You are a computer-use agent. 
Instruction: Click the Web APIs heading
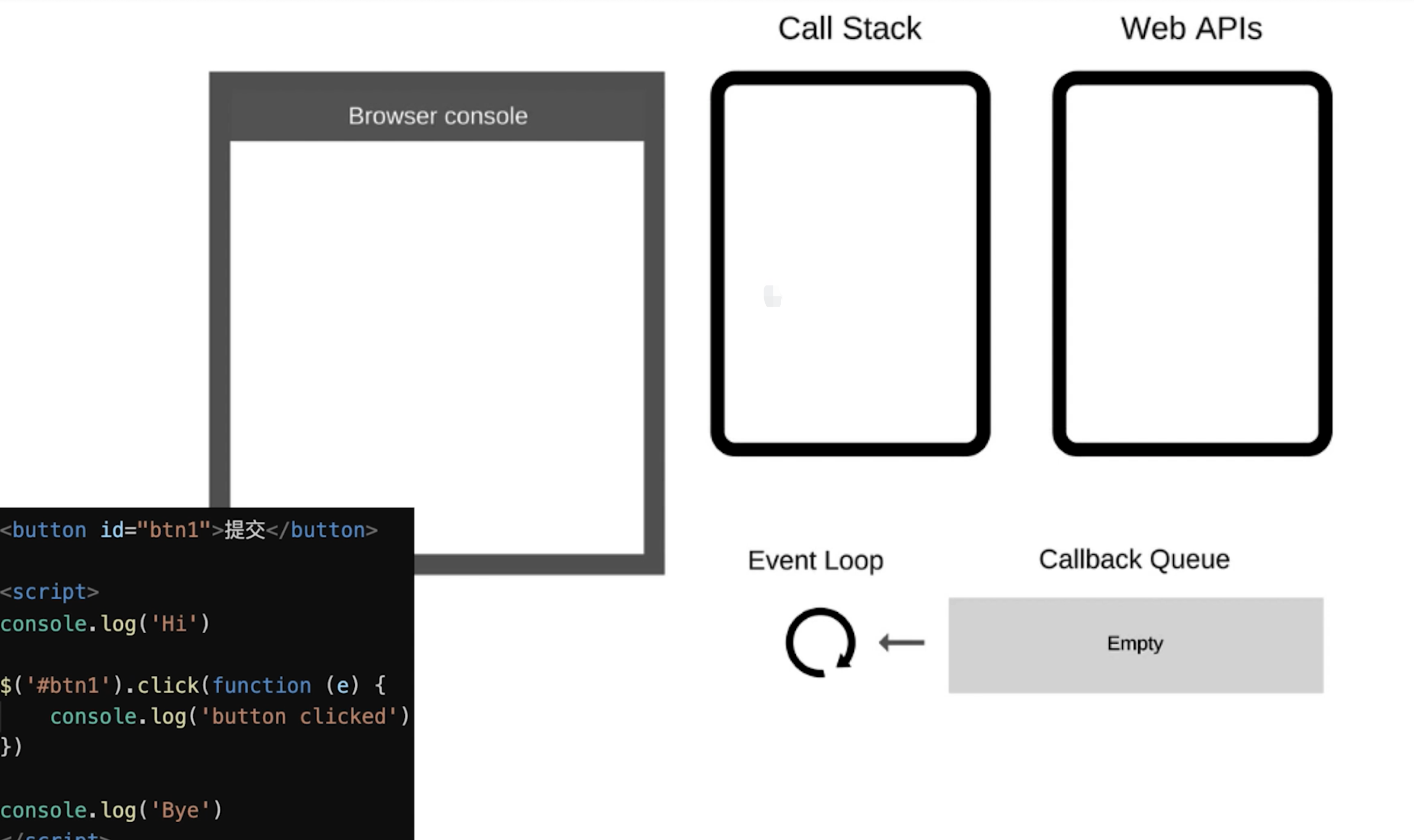[1191, 29]
